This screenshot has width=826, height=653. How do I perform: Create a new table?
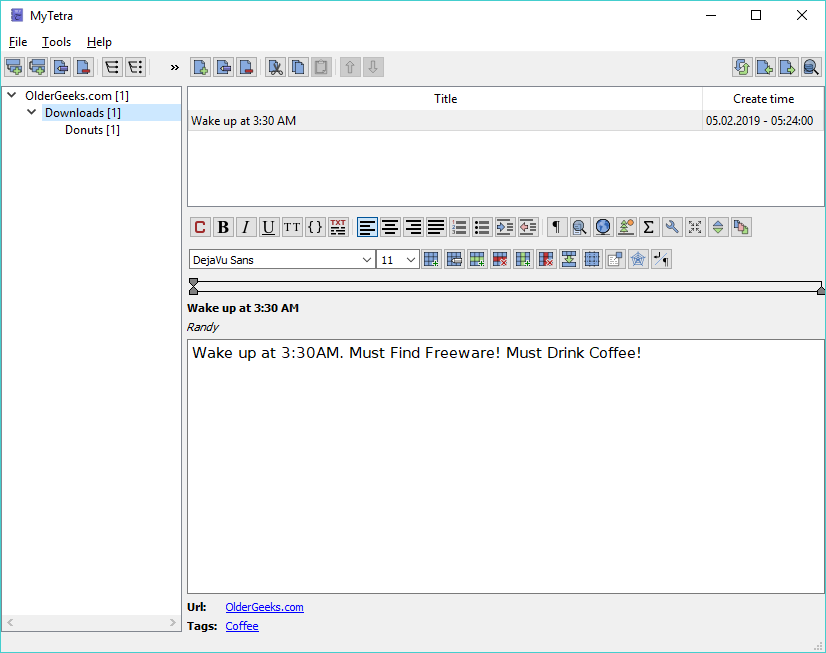[x=431, y=259]
